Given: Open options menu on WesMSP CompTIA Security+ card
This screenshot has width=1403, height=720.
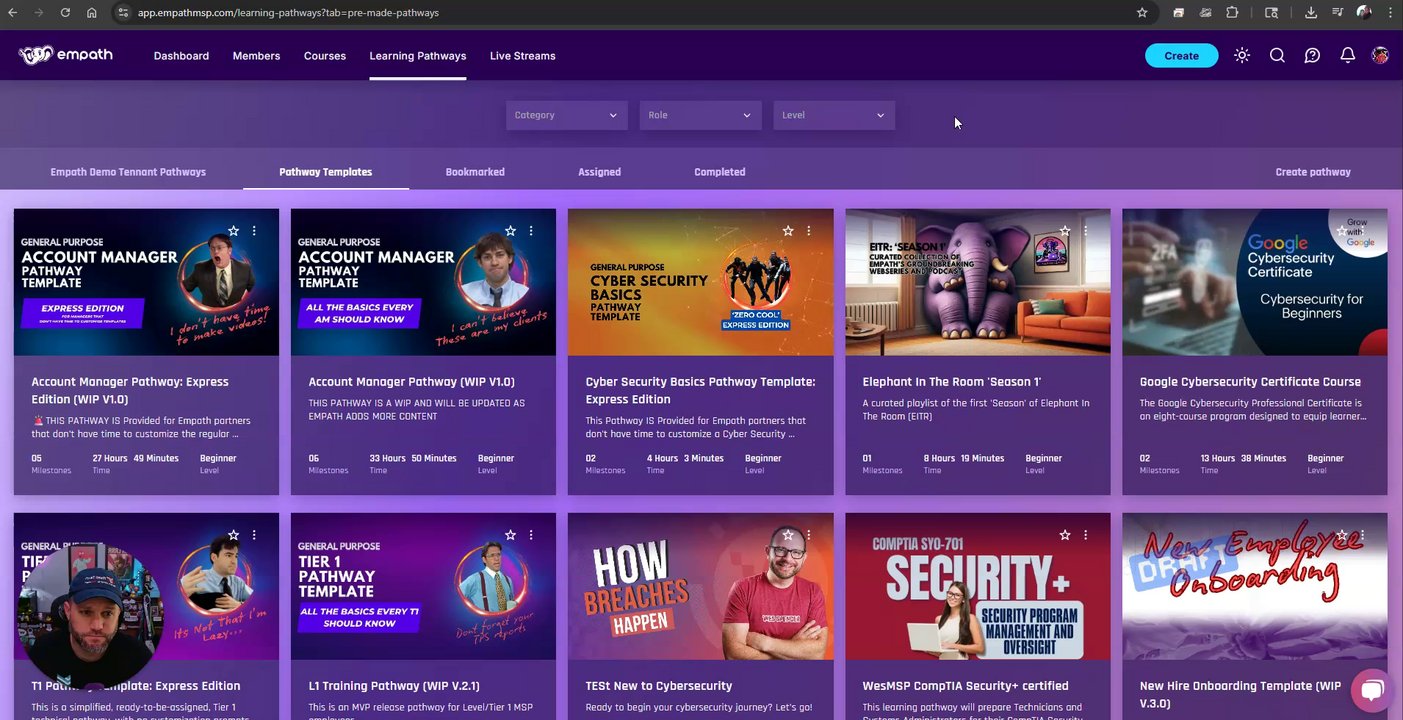Looking at the screenshot, I should pos(1086,535).
